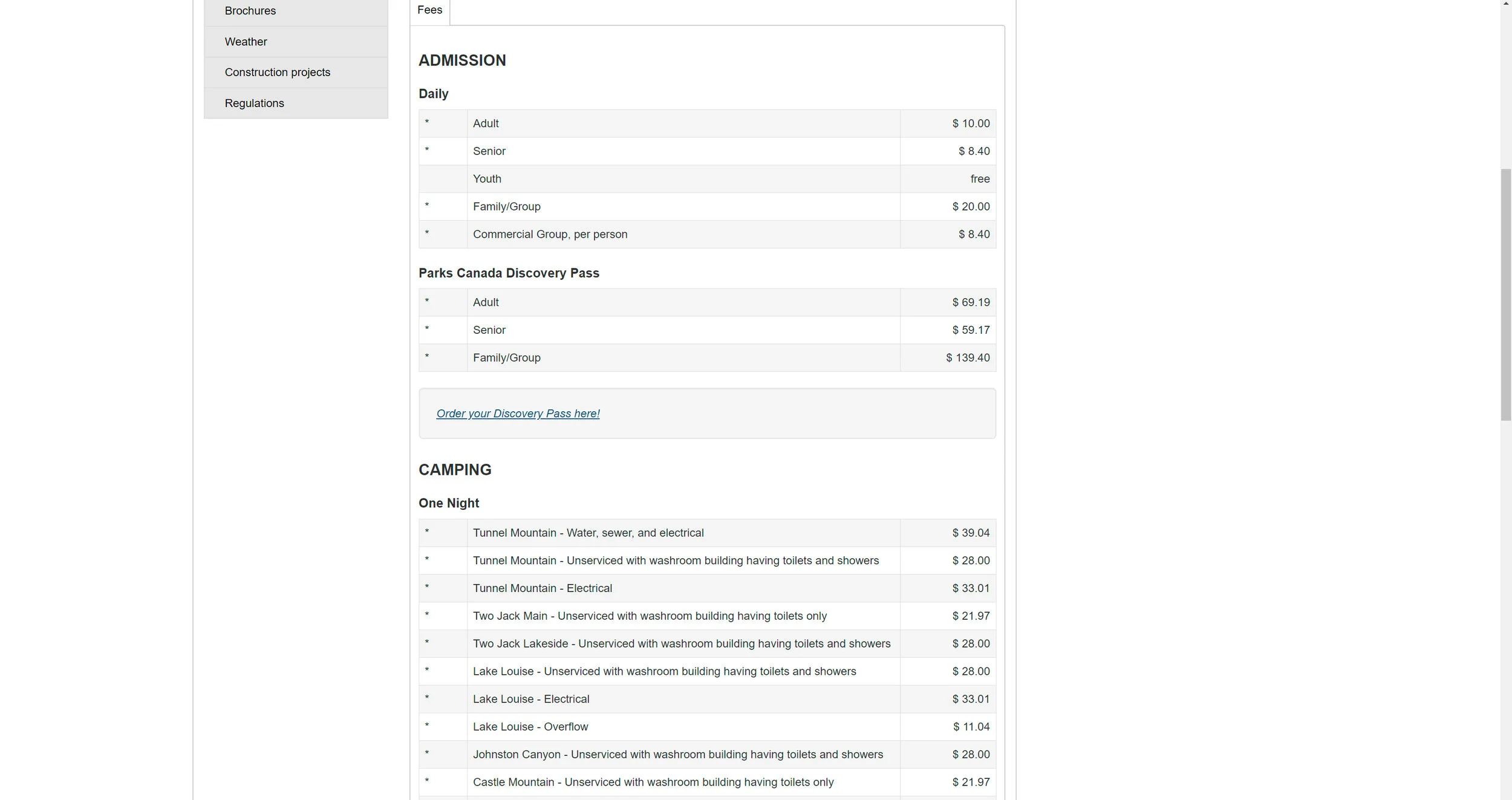
Task: Go to Construction projects page
Action: (296, 73)
